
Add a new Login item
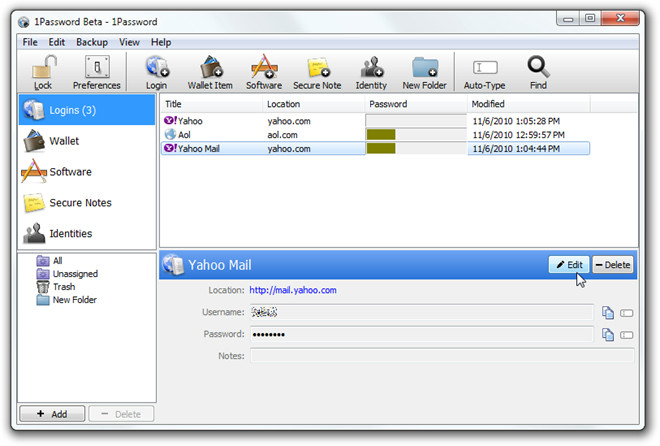click(x=157, y=72)
